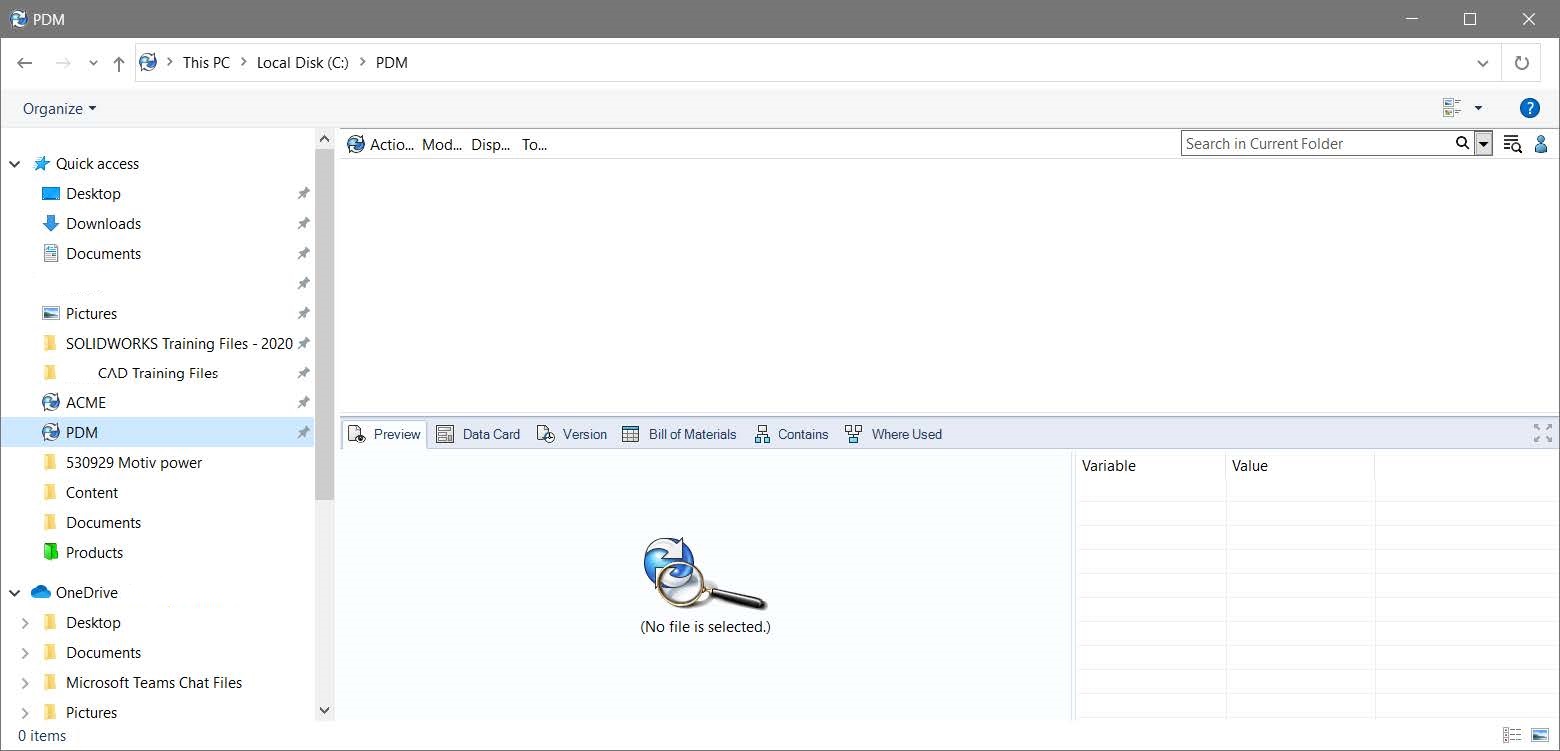This screenshot has height=751, width=1560.
Task: Refresh the PDM folder view
Action: [x=1521, y=61]
